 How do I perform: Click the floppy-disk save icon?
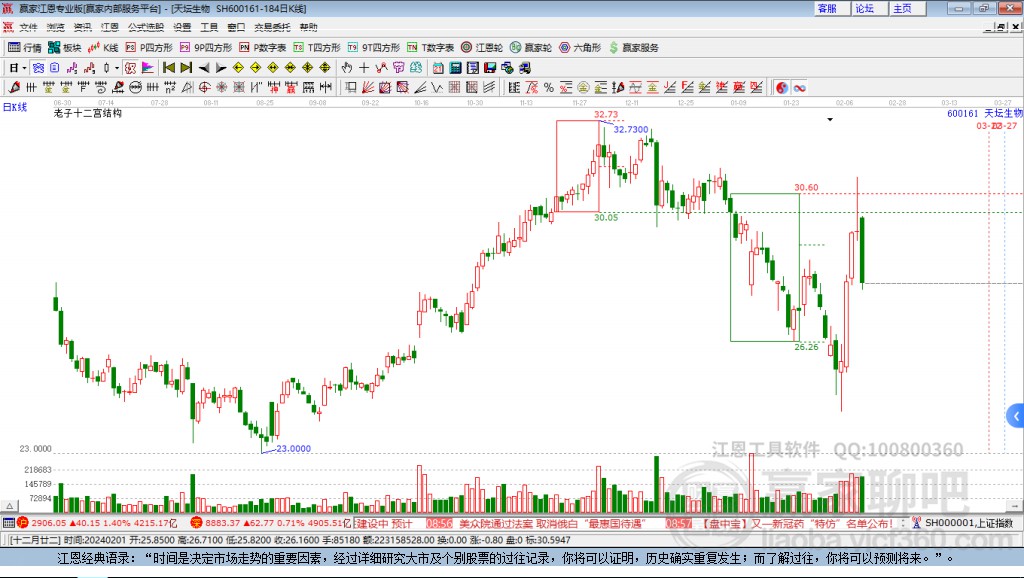(490, 68)
